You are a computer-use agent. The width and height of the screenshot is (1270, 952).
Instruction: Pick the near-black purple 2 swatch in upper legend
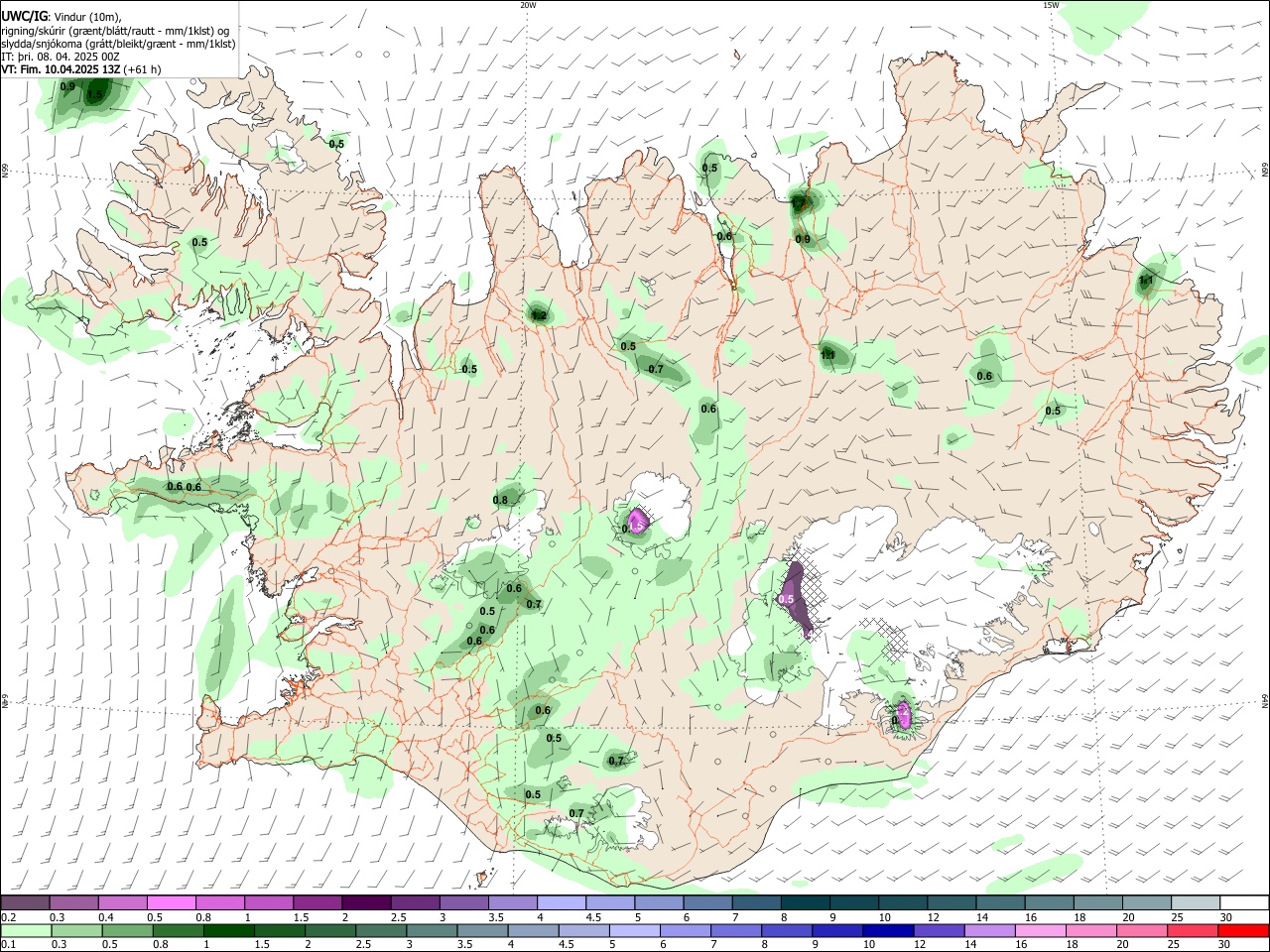pyautogui.click(x=366, y=903)
